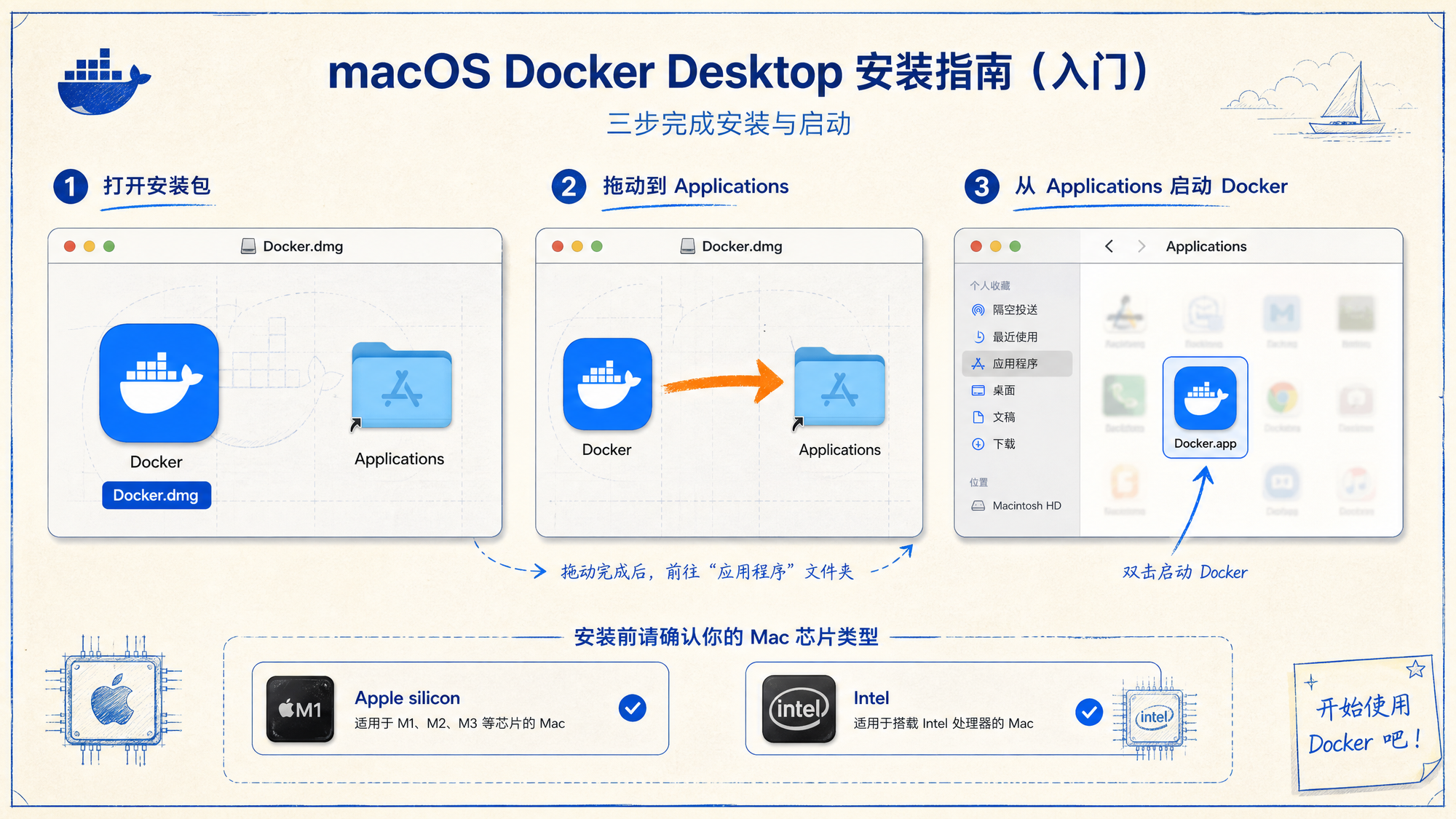
Task: Click the black Intel logo badge
Action: [799, 708]
